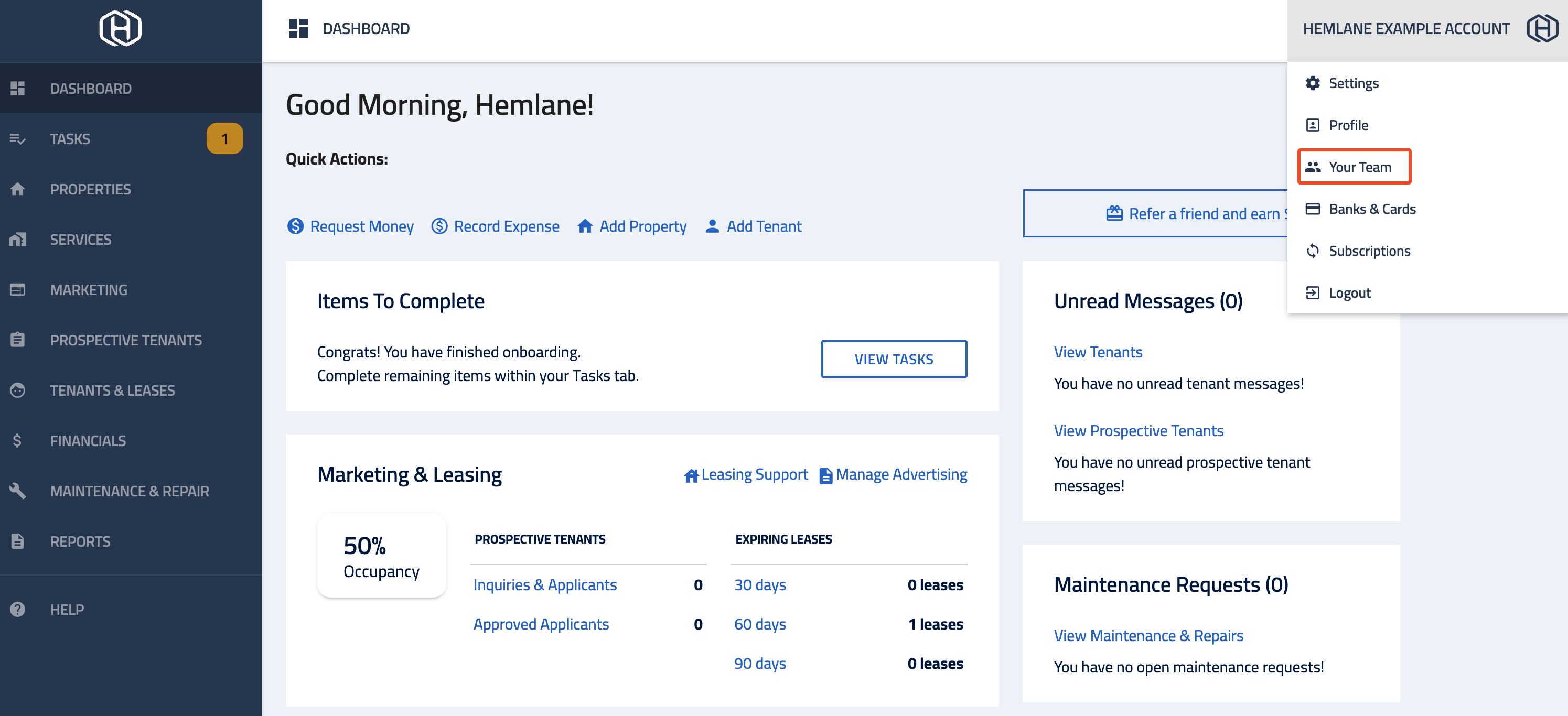Image resolution: width=1568 pixels, height=716 pixels.
Task: Click the dashboard icon in the header
Action: click(298, 29)
